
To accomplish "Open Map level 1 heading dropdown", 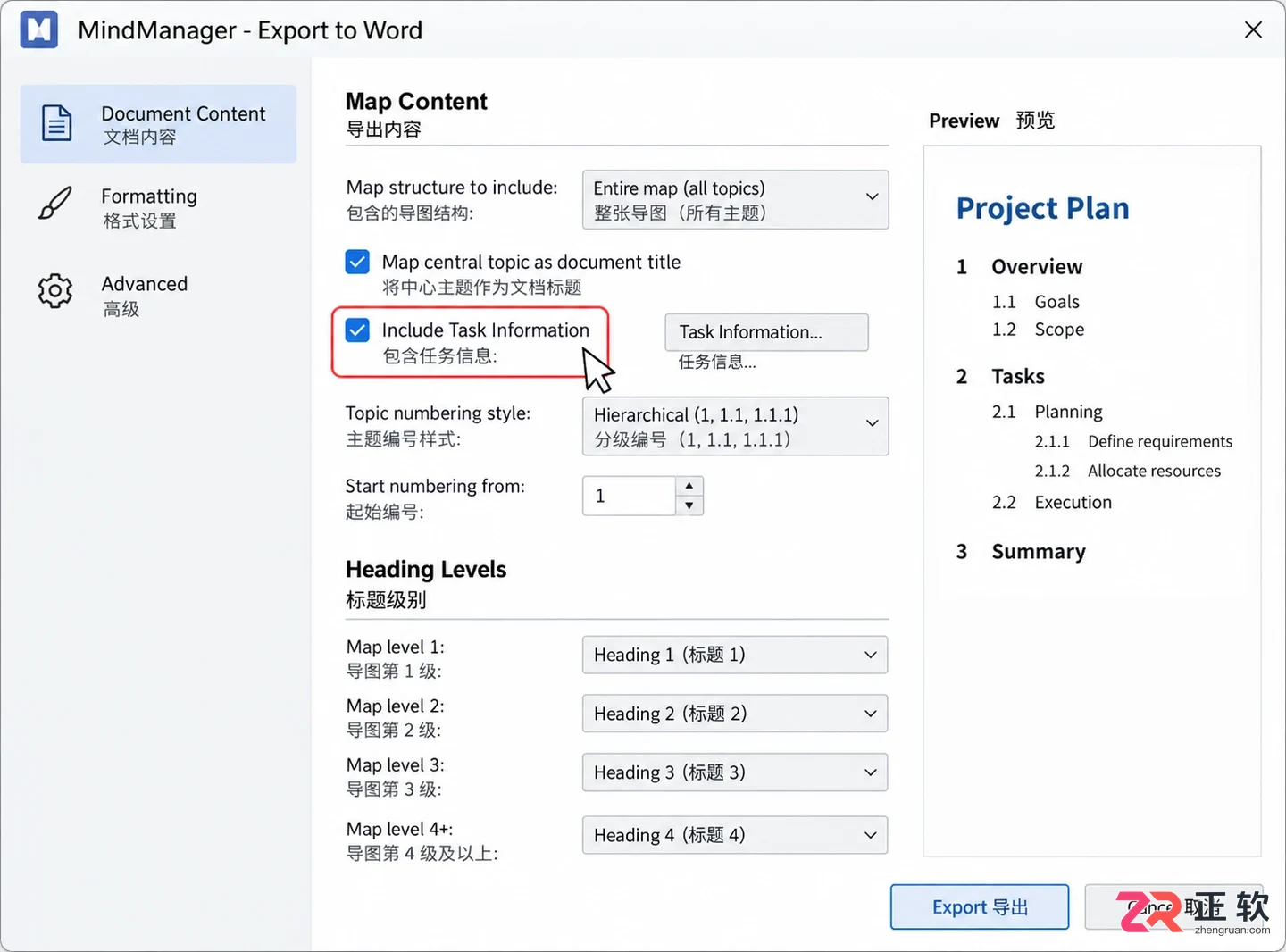I will pos(735,655).
